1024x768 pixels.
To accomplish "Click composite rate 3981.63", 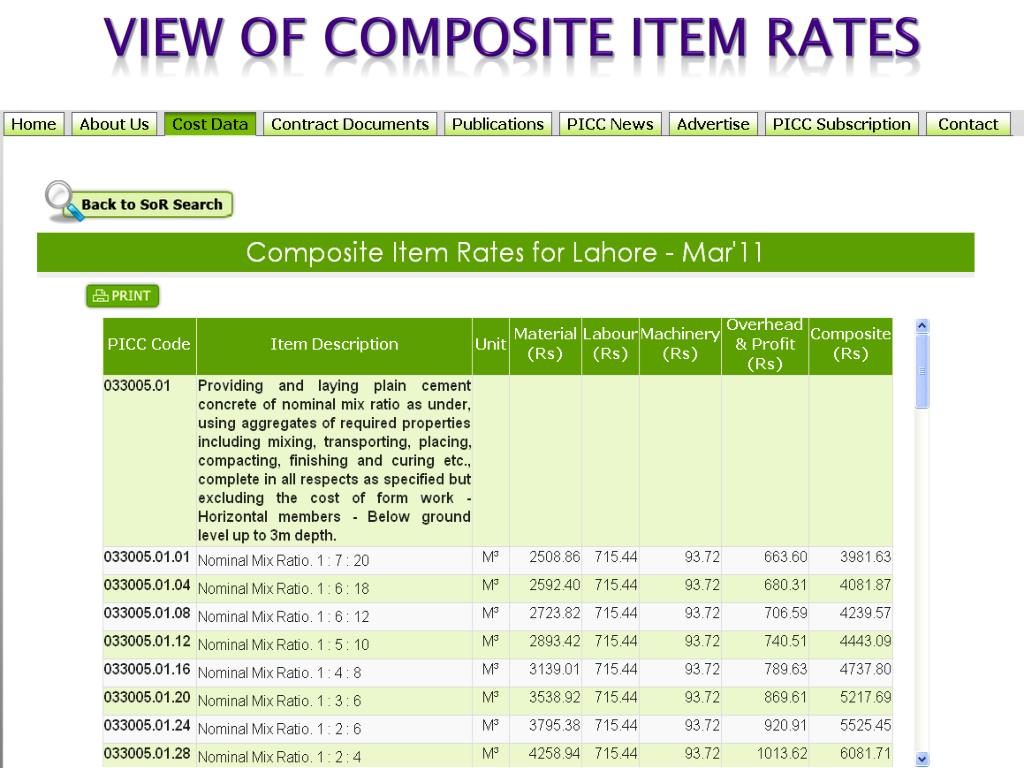I will tap(865, 557).
